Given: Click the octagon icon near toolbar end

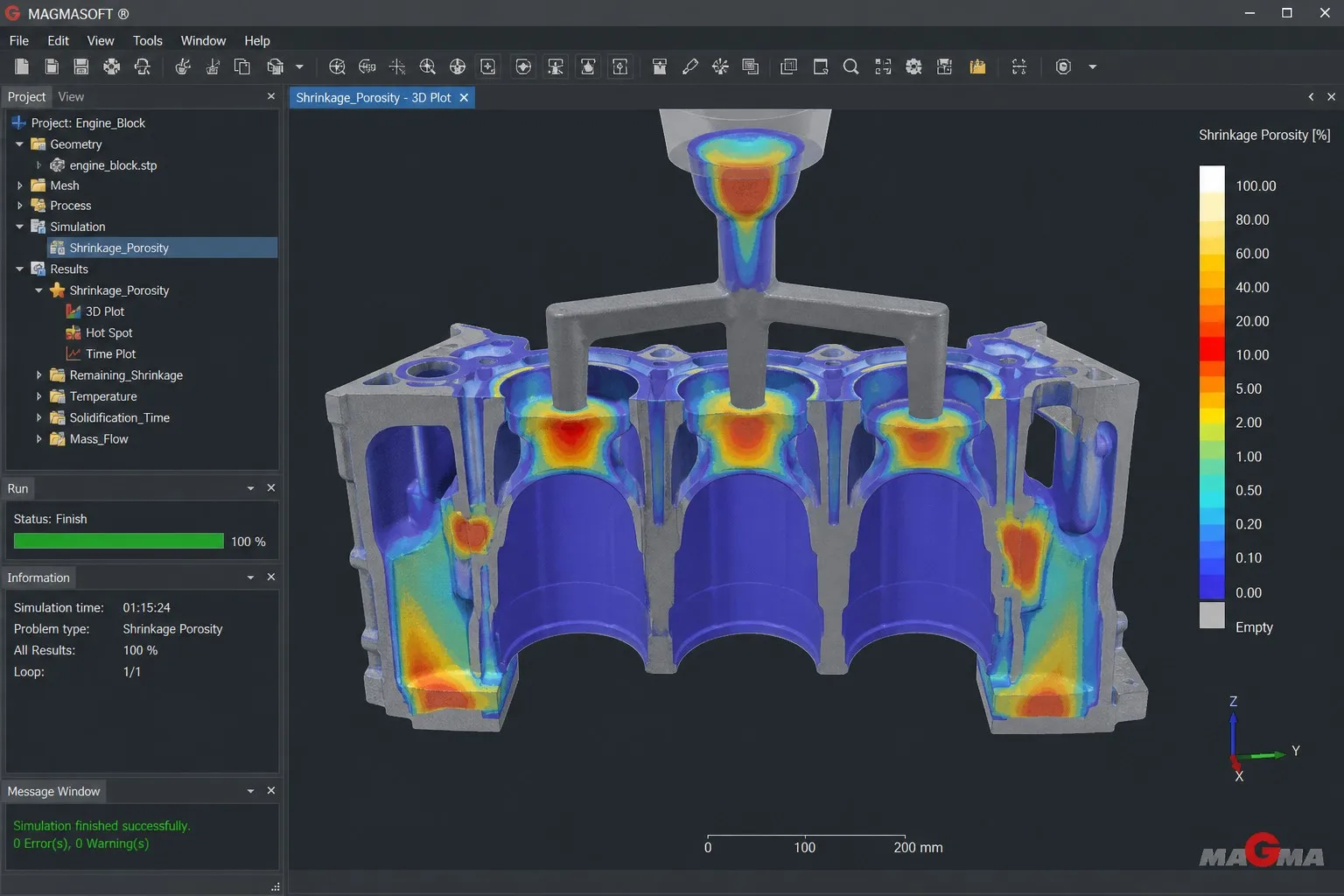Looking at the screenshot, I should pyautogui.click(x=1063, y=66).
